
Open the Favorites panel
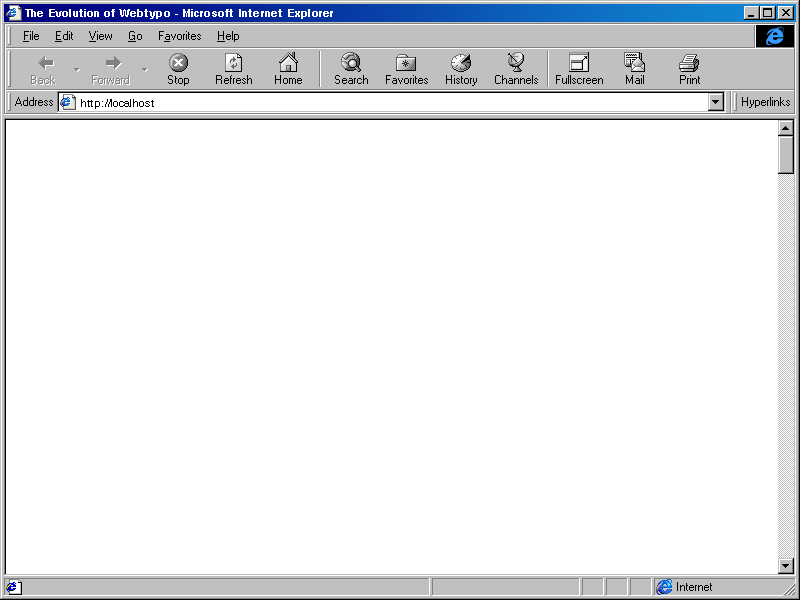click(x=406, y=68)
